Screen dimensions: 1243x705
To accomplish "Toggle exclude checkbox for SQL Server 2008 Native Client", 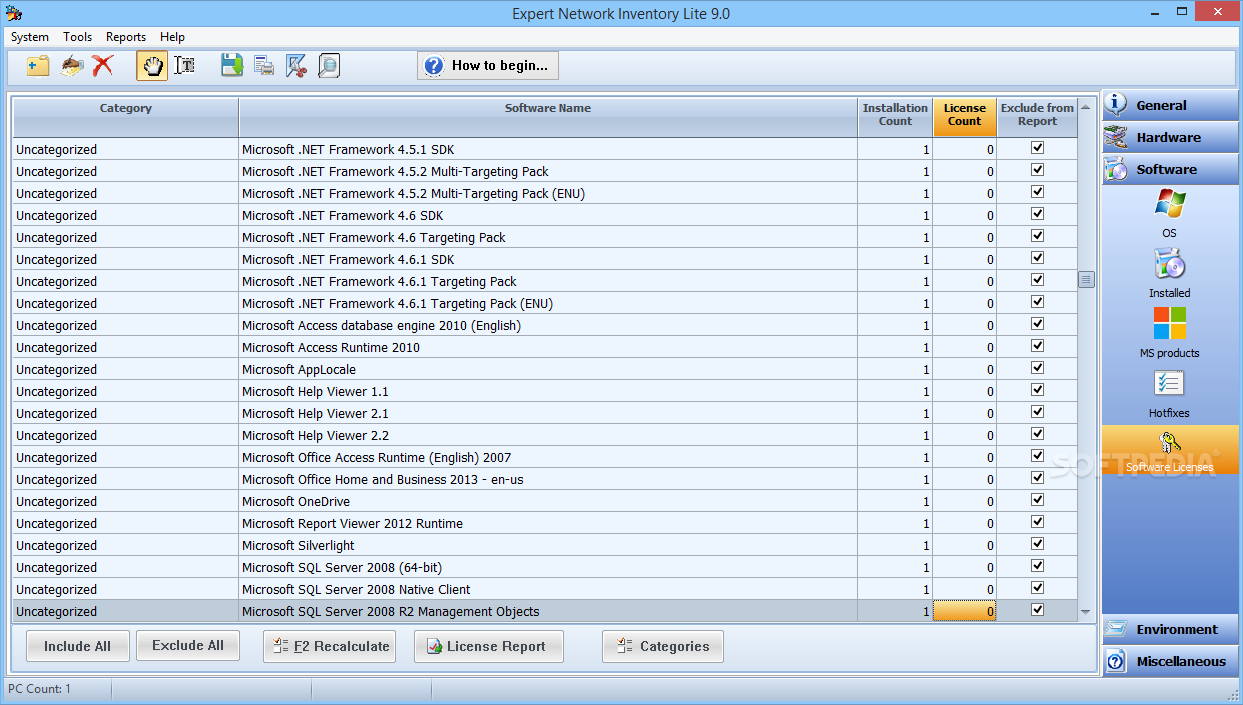I will click(x=1037, y=588).
